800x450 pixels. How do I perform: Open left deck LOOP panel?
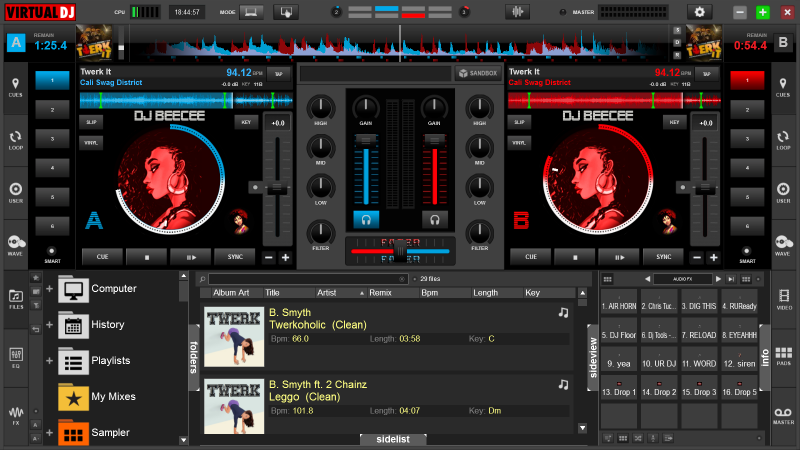15,140
